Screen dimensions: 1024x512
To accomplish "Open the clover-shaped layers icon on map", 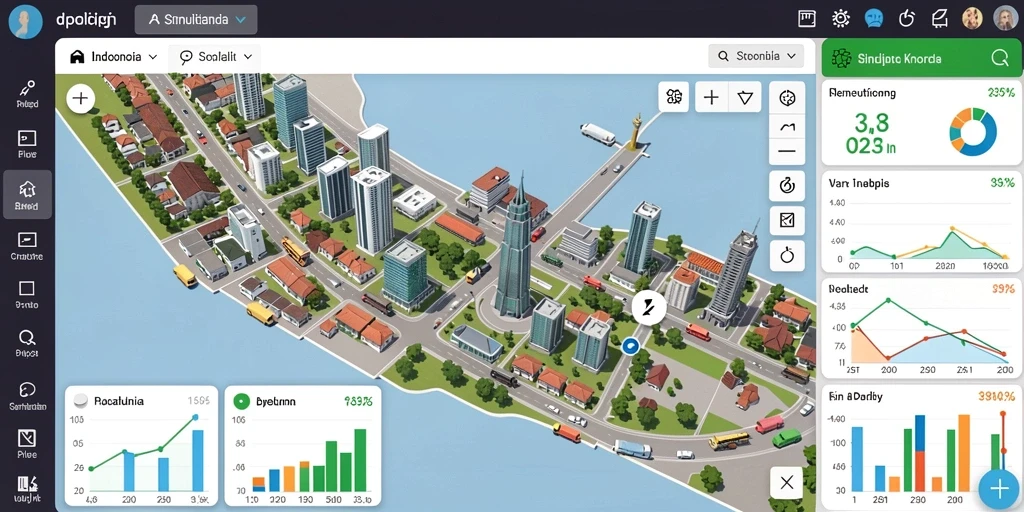I will pos(674,97).
